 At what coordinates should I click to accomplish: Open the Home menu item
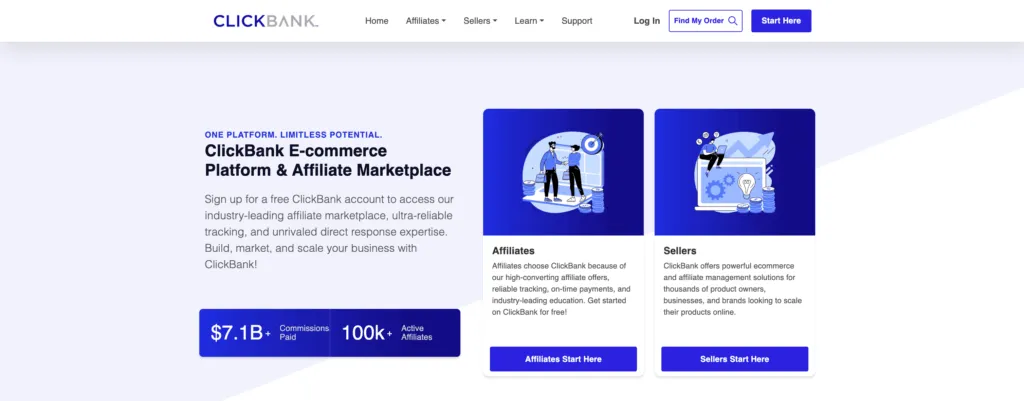click(377, 21)
